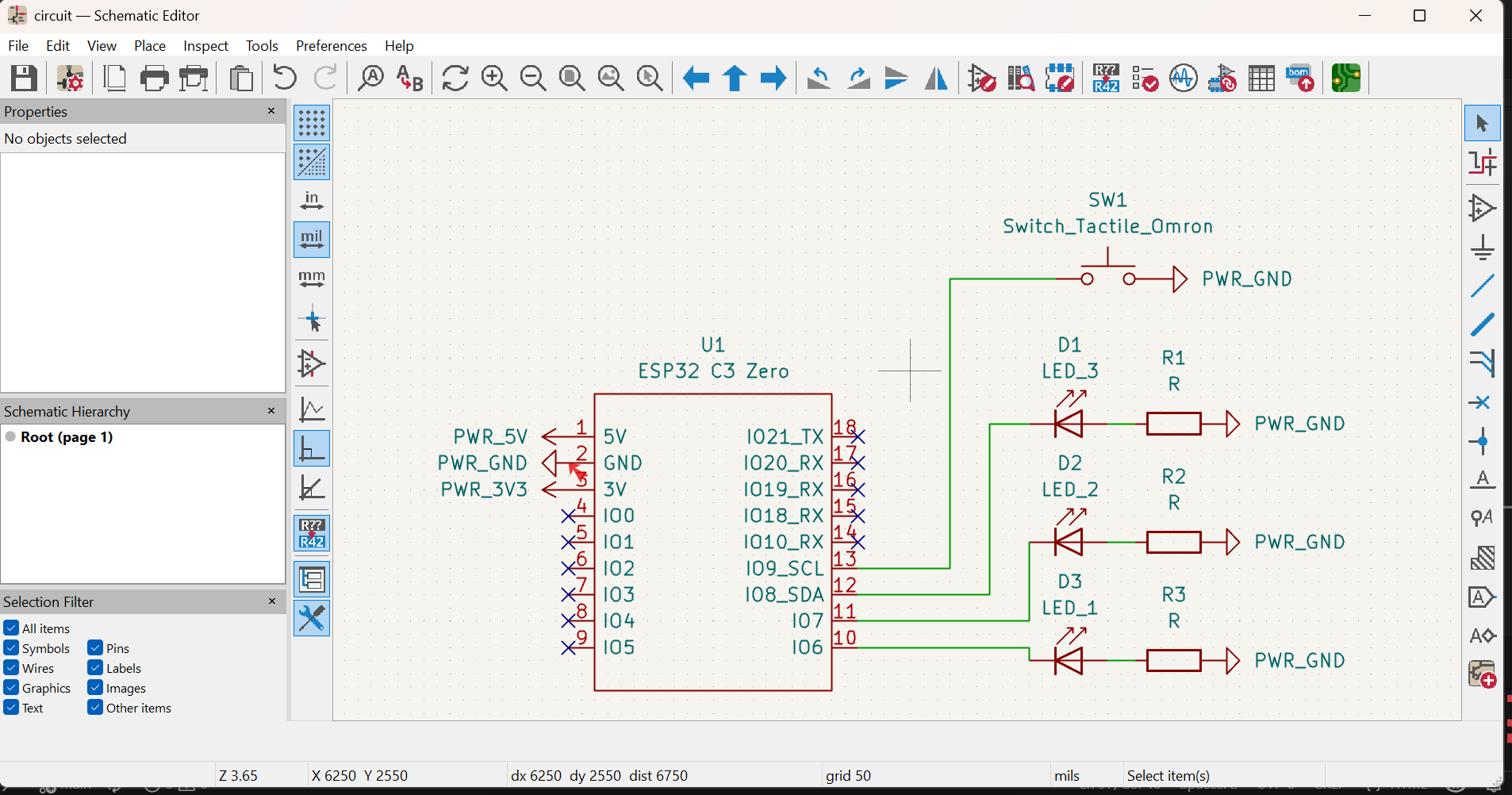Viewport: 1512px width, 795px height.
Task: Open the Place menu
Action: 150,46
